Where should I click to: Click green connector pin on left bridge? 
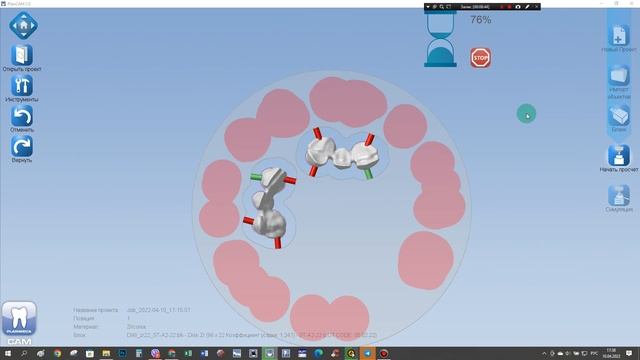pyautogui.click(x=256, y=176)
